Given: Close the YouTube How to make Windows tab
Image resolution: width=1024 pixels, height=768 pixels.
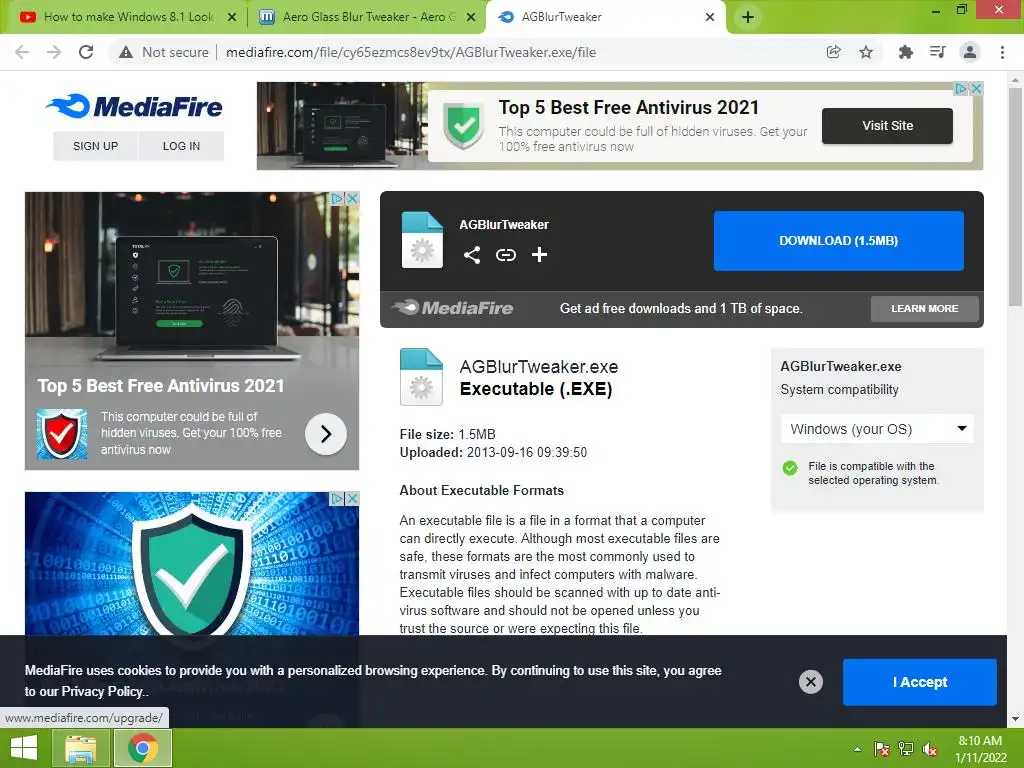Looking at the screenshot, I should pos(231,18).
